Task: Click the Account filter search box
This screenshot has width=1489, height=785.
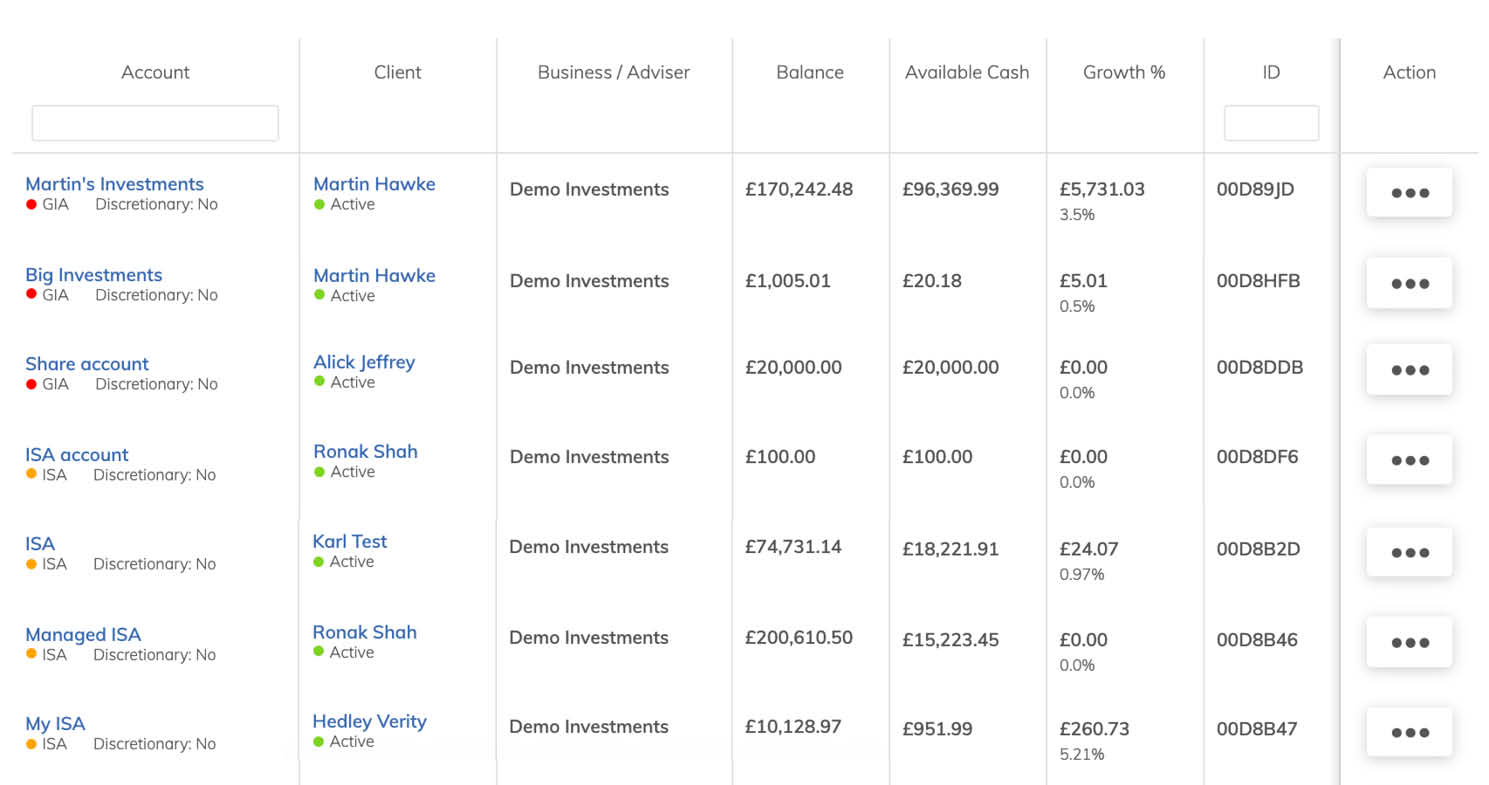Action: click(x=154, y=122)
